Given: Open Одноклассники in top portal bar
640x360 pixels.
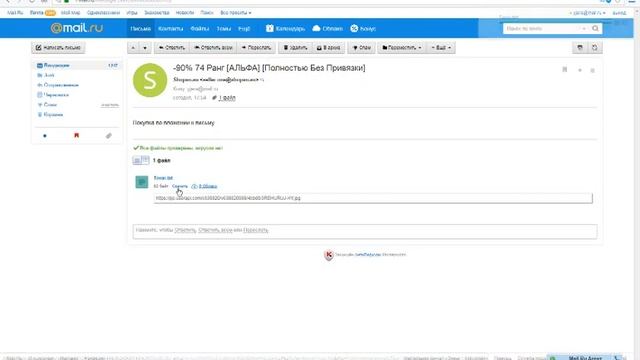Looking at the screenshot, I should tap(103, 13).
